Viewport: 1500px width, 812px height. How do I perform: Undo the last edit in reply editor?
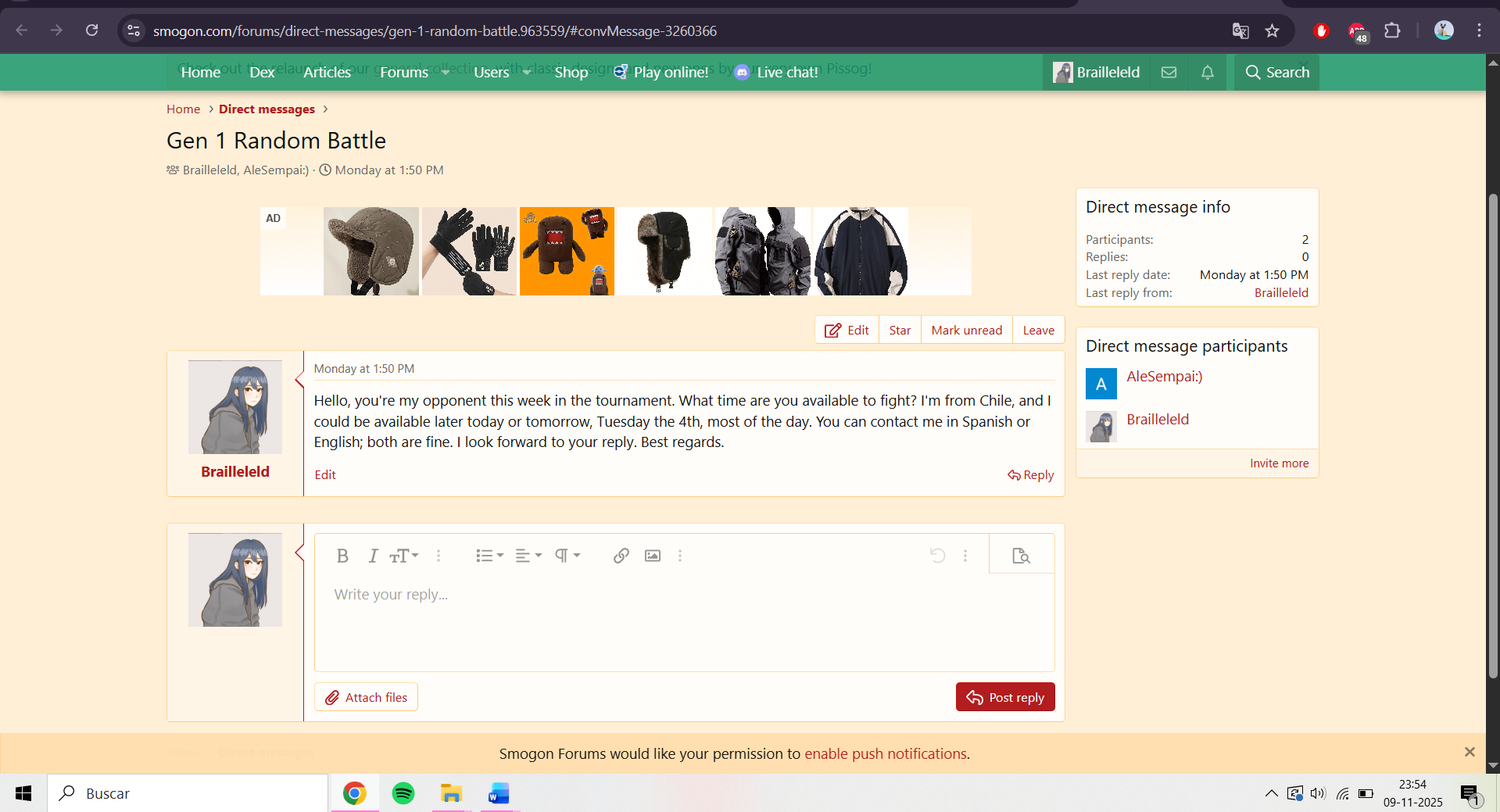click(938, 556)
